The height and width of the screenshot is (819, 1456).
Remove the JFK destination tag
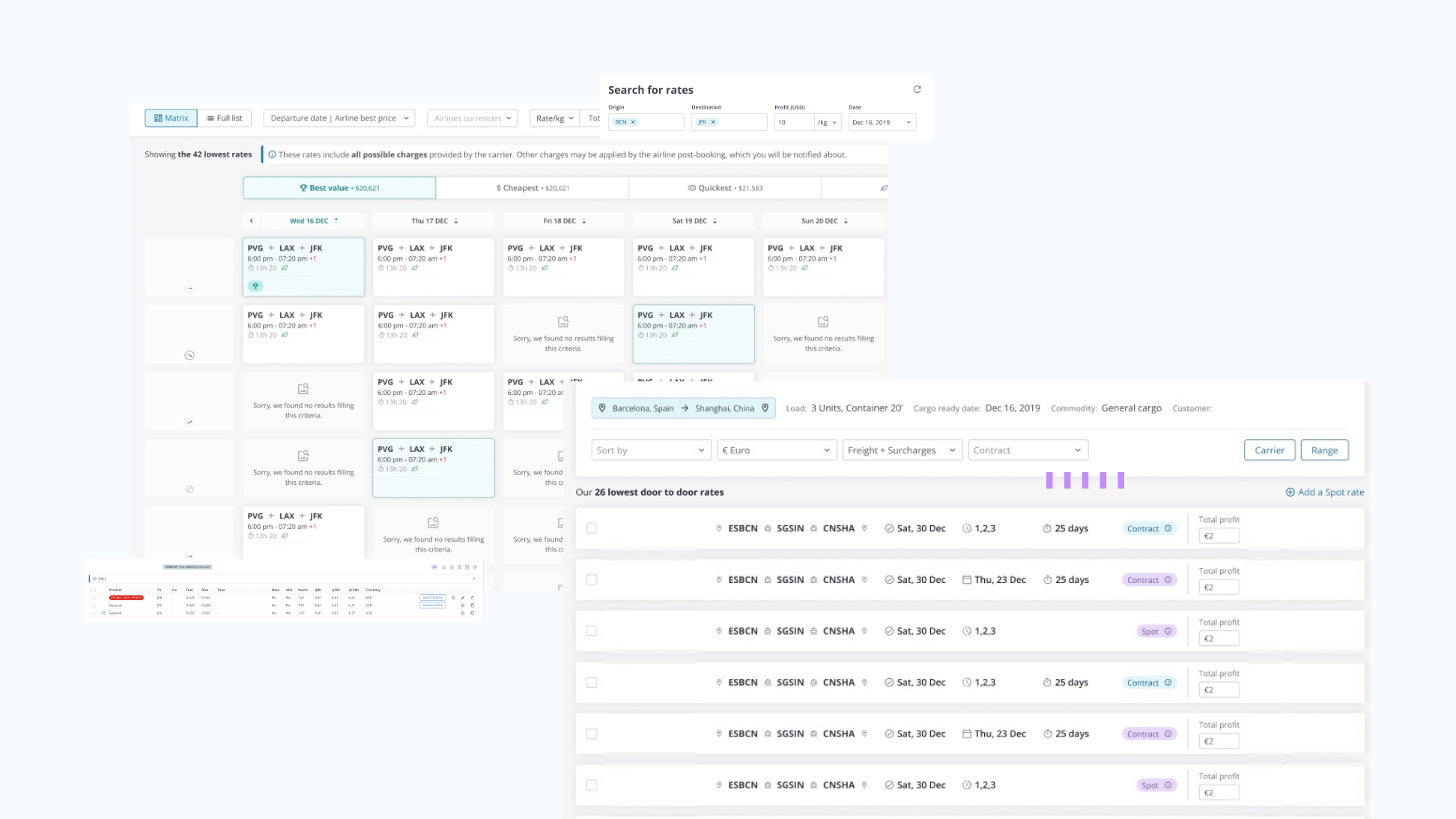(x=713, y=122)
